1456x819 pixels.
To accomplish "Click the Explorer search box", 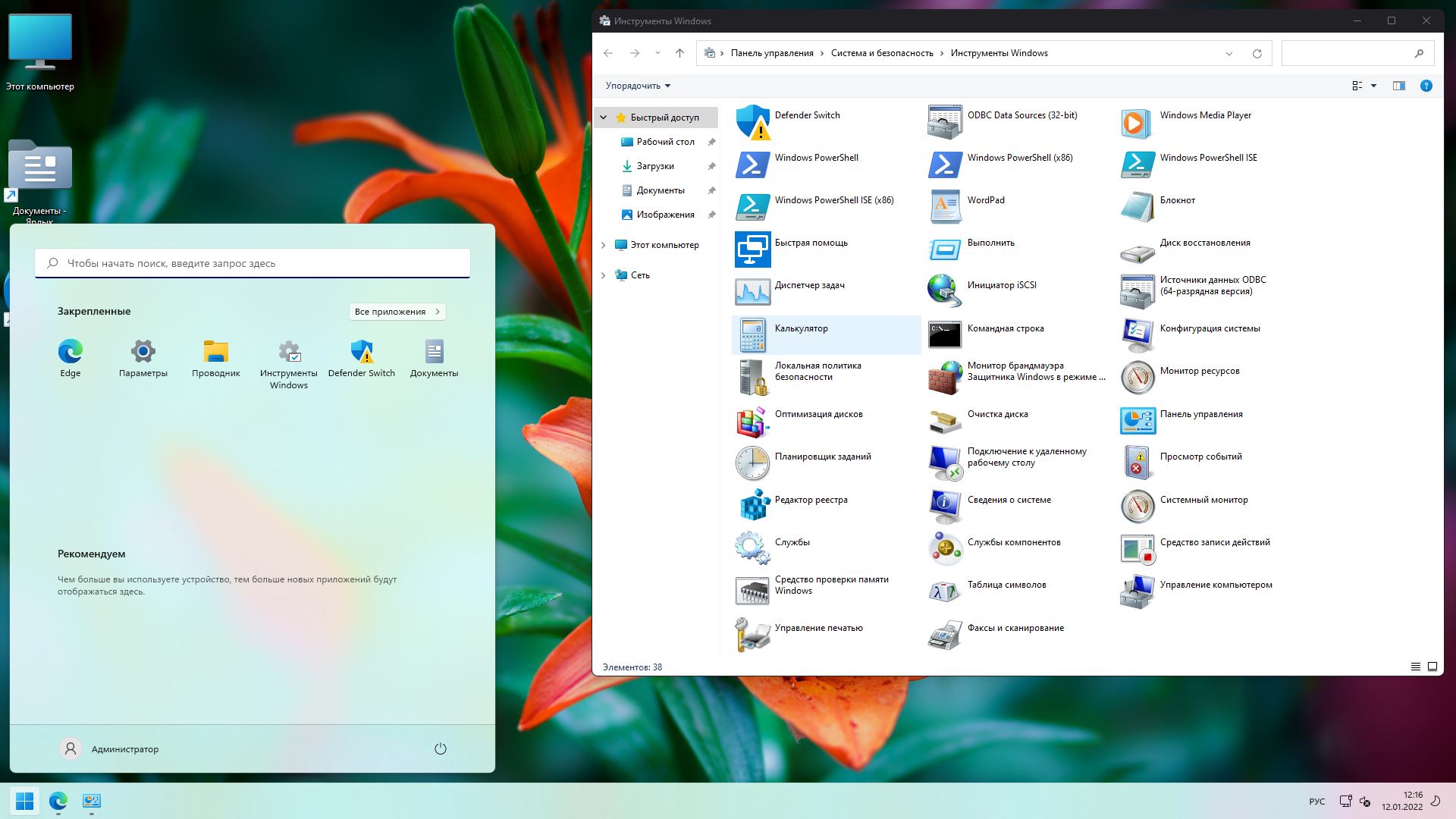I will [x=1357, y=53].
